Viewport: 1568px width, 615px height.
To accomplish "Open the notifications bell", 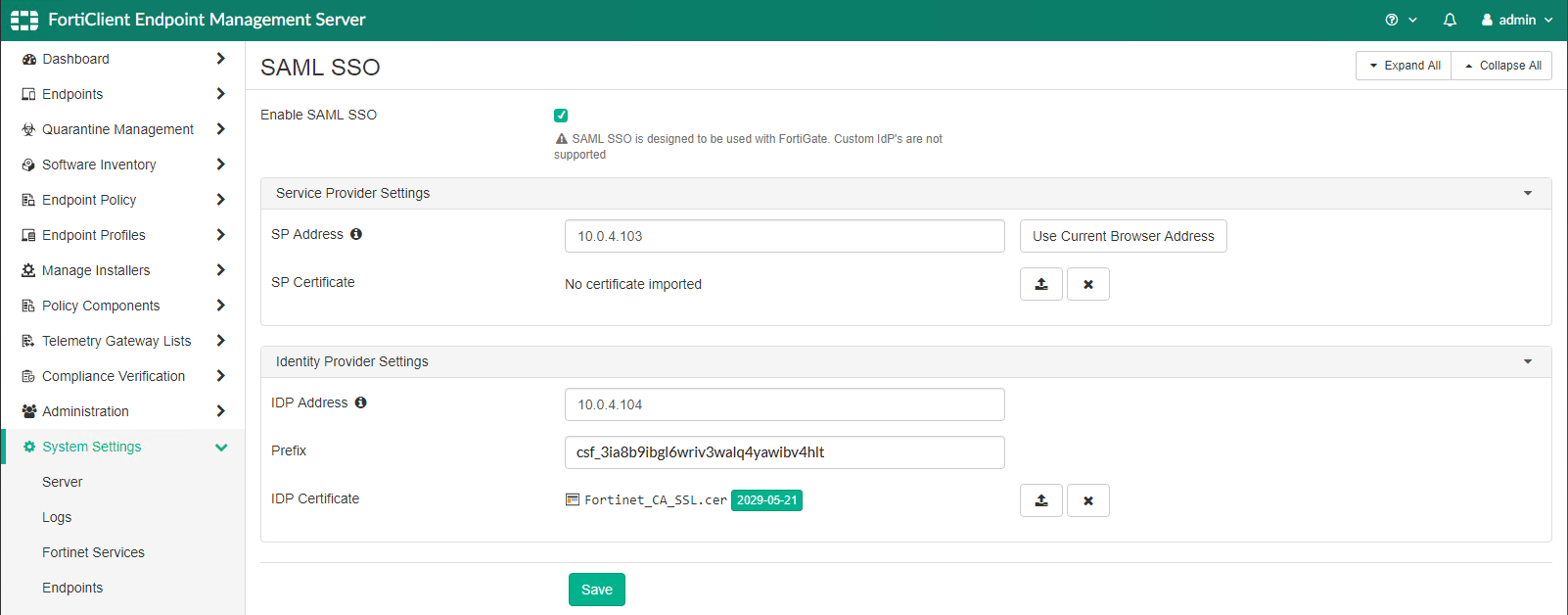I will [x=1450, y=20].
